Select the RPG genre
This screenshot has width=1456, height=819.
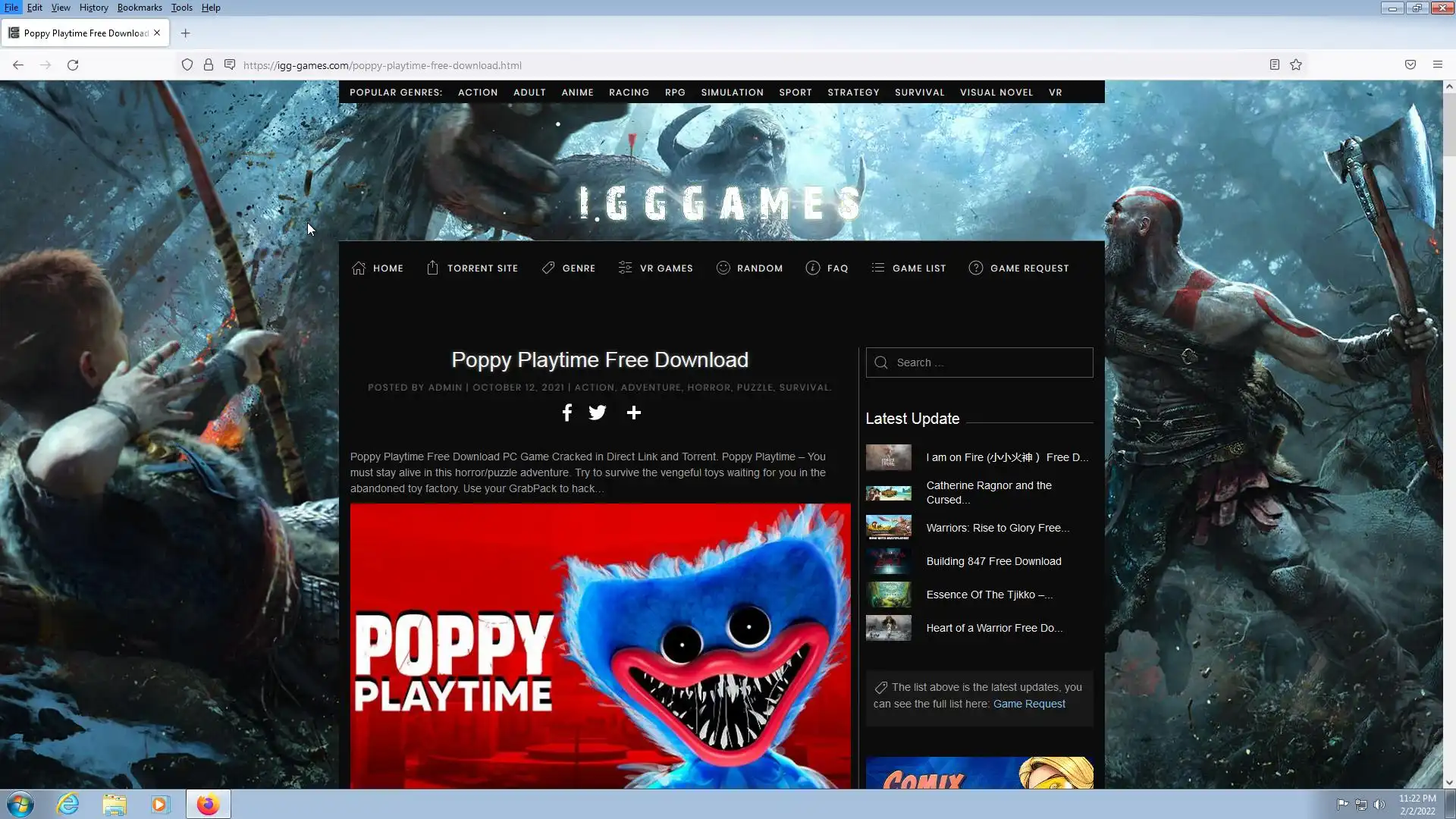tap(675, 93)
